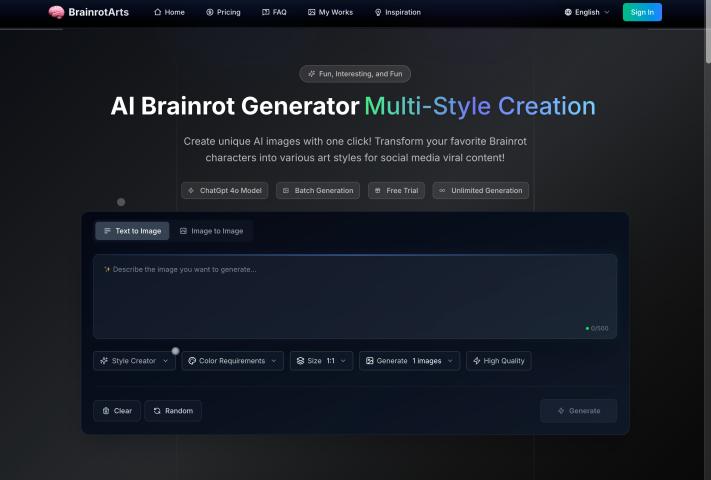Click the Free Trial badge

397,190
